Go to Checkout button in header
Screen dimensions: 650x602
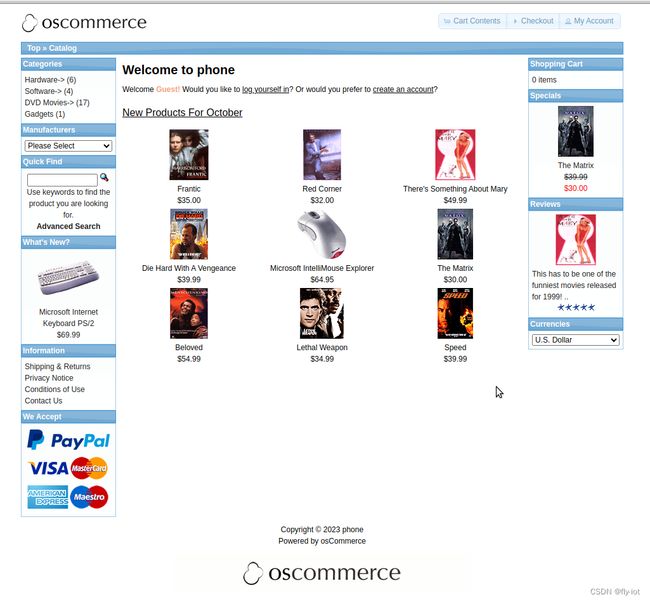pyautogui.click(x=533, y=21)
